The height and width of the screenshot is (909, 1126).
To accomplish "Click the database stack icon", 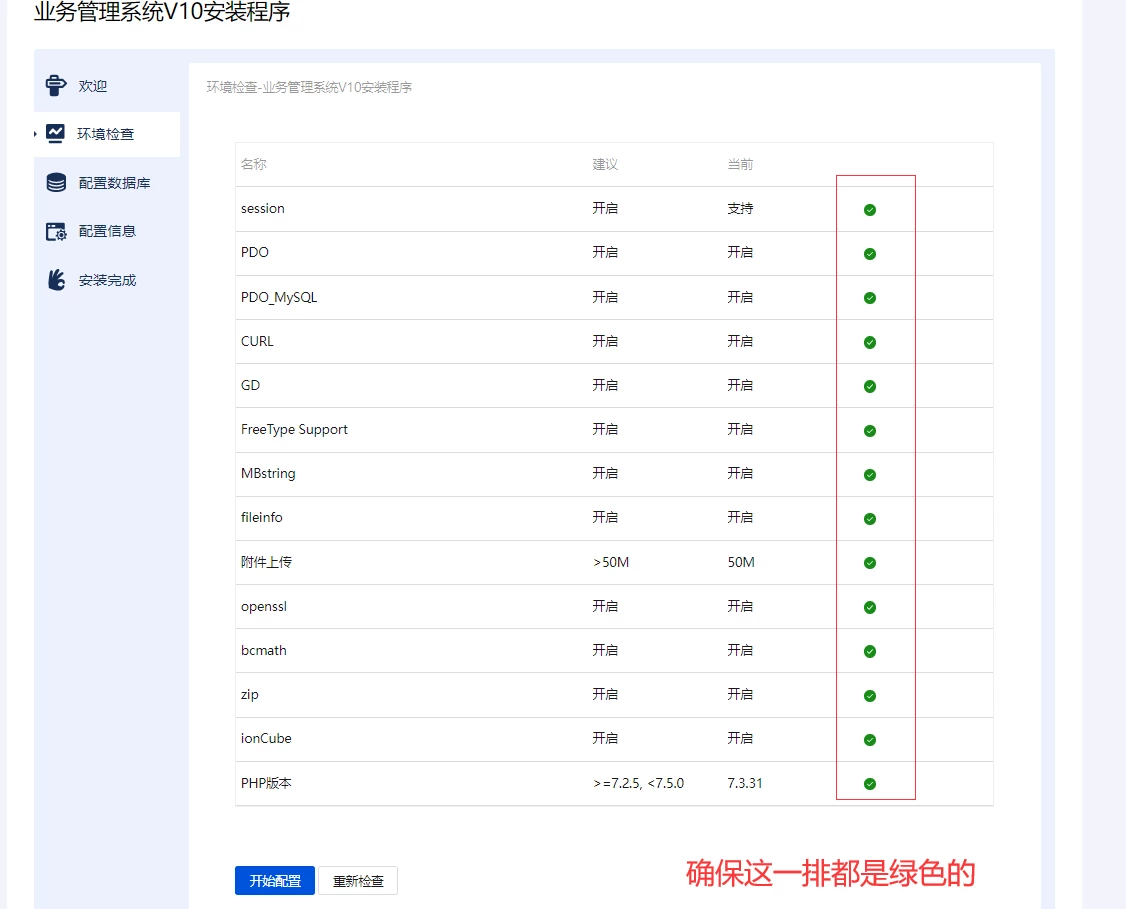I will [56, 183].
